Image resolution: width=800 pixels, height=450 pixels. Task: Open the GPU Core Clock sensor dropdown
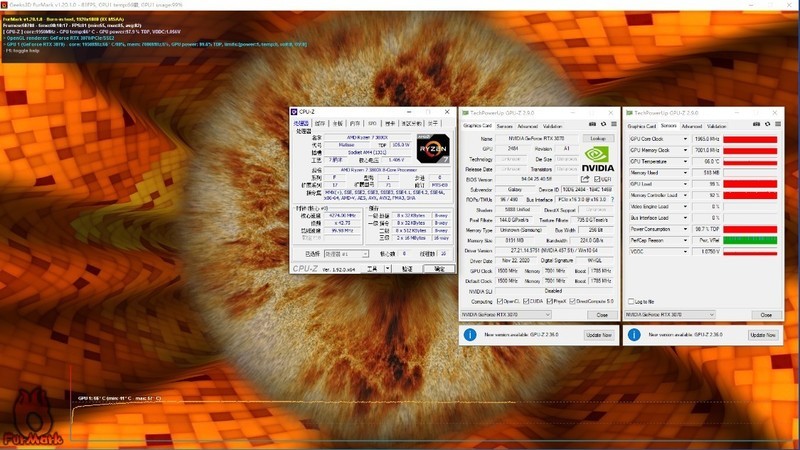(685, 139)
